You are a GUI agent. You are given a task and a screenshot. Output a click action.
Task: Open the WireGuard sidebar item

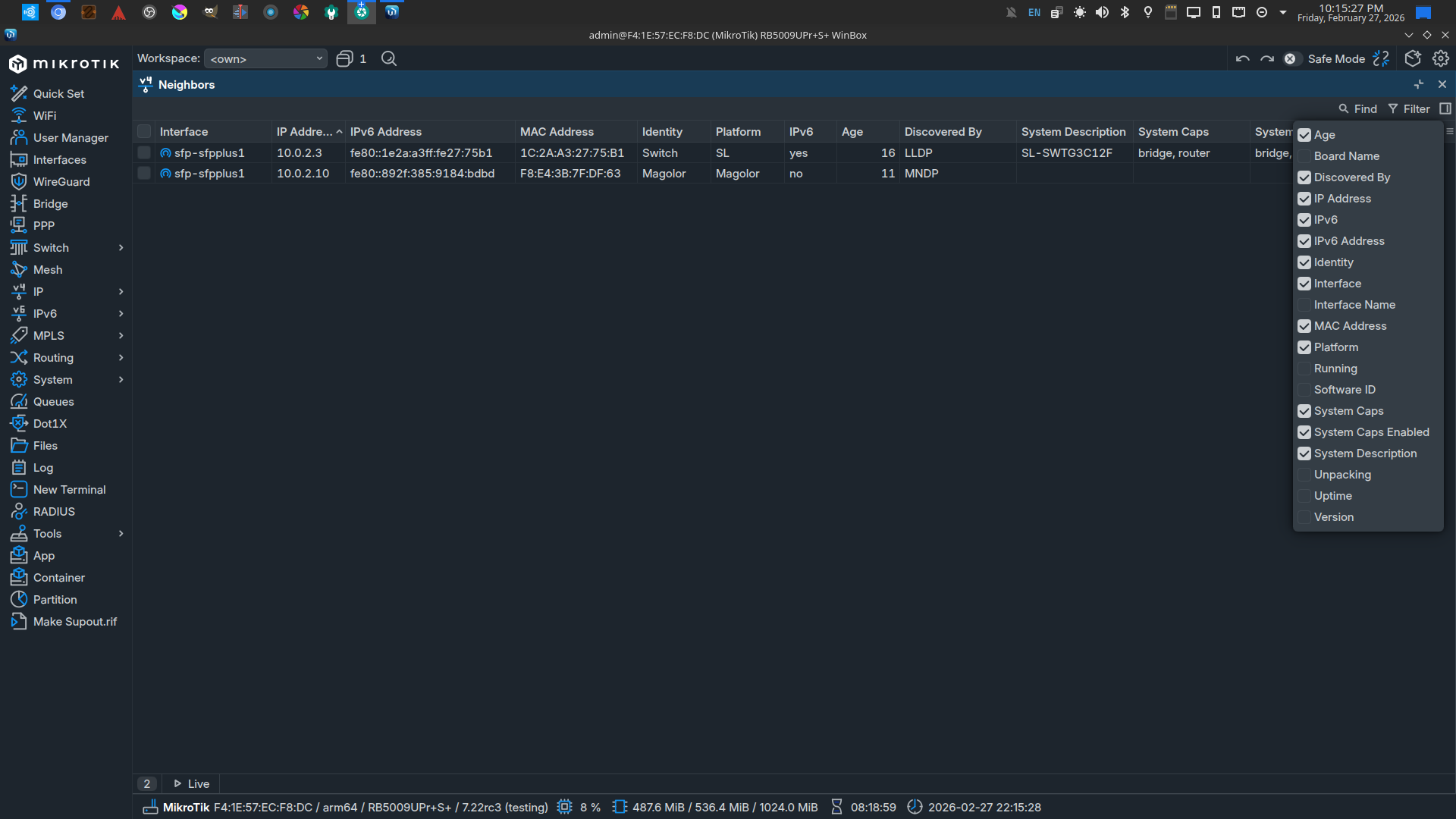pos(61,182)
